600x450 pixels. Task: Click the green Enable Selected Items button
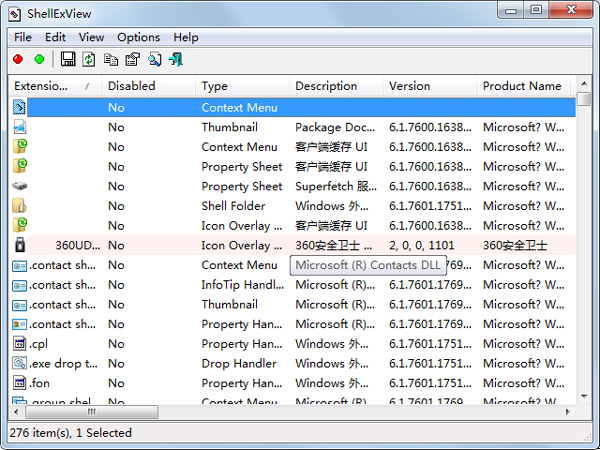(39, 59)
